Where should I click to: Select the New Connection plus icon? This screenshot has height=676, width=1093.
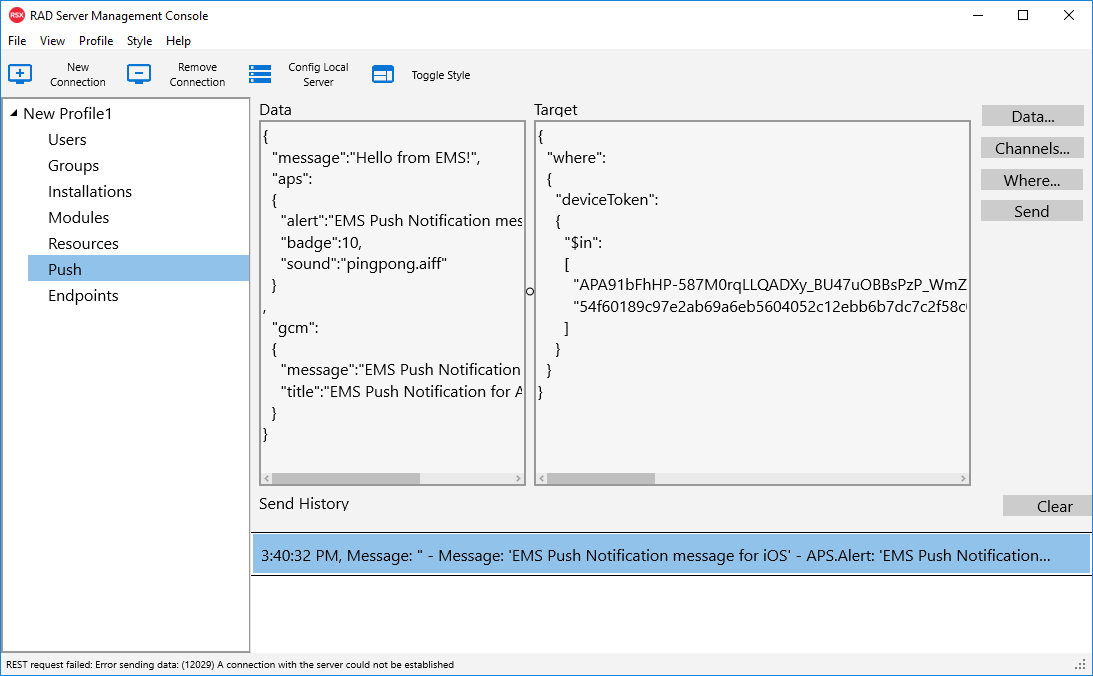click(20, 74)
